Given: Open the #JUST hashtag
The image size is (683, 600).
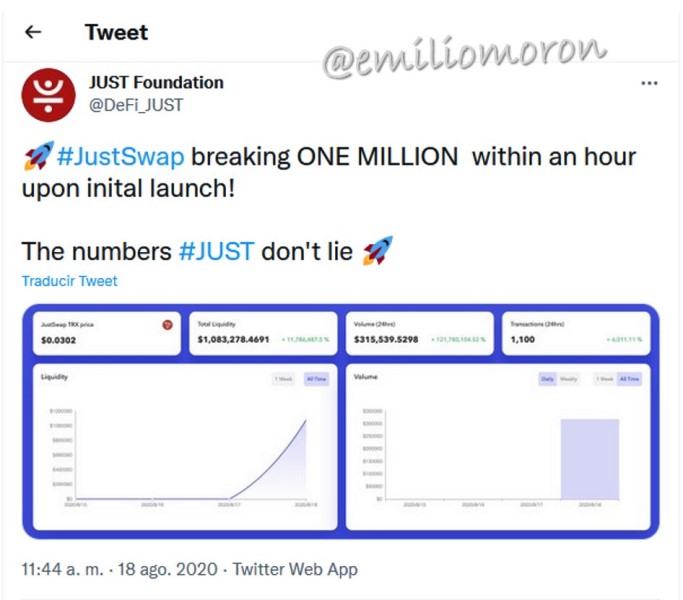Looking at the screenshot, I should [216, 251].
